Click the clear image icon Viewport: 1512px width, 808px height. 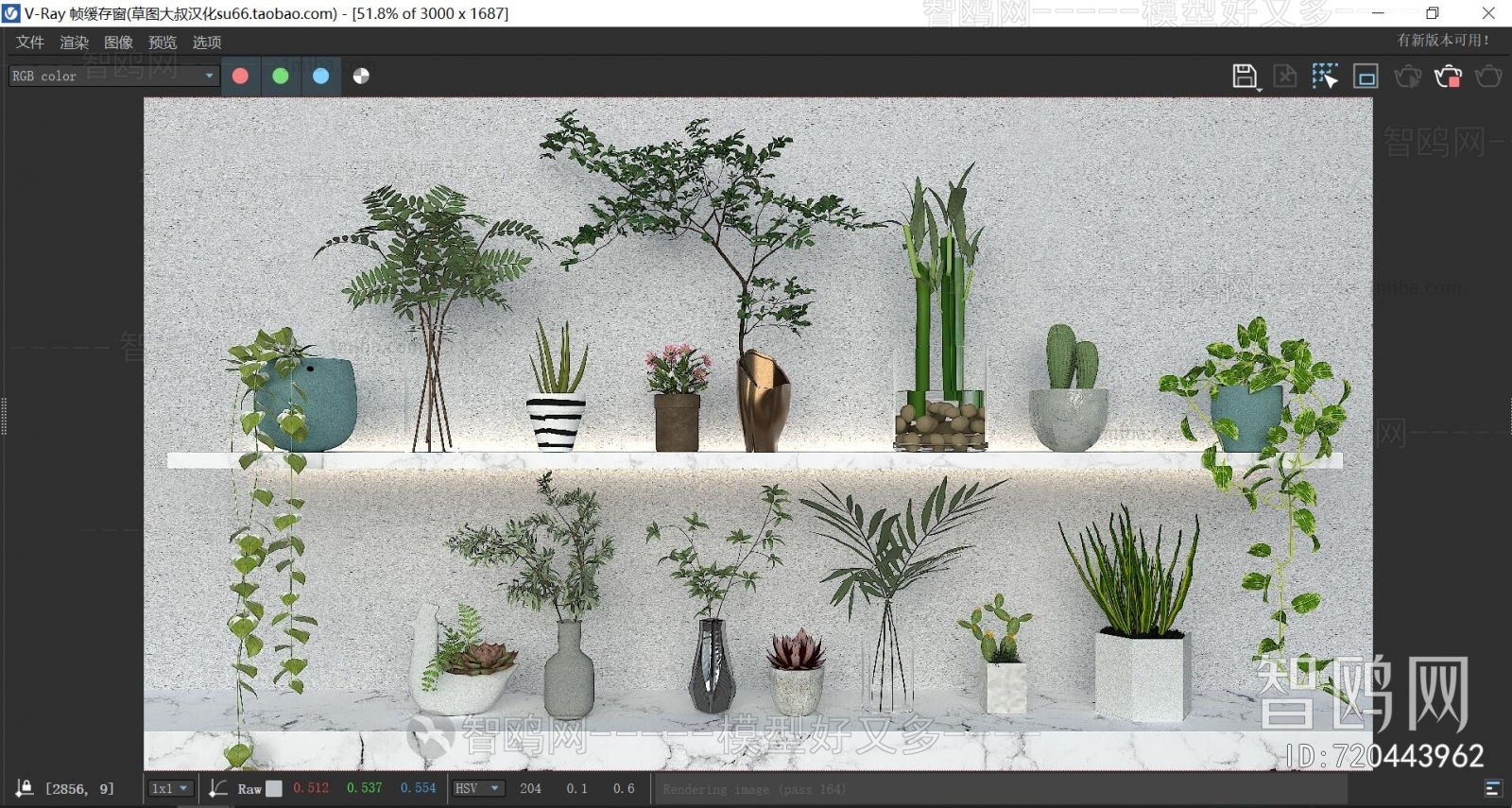coord(1285,77)
